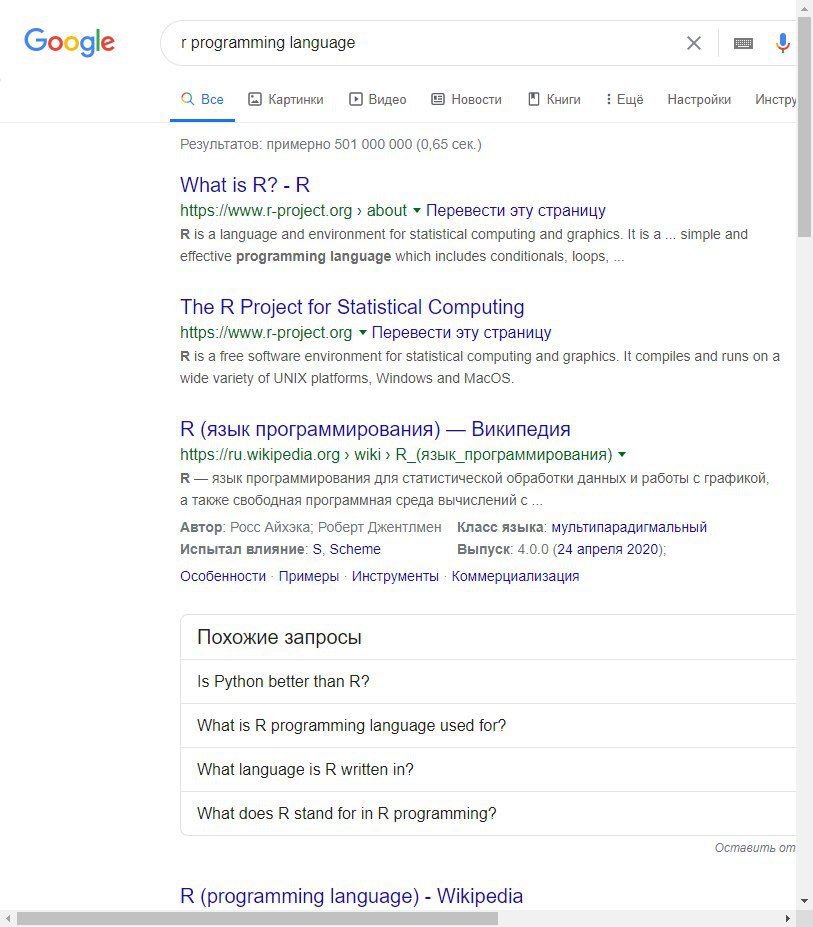This screenshot has width=813, height=927.
Task: Clear the search query with X icon
Action: (694, 43)
